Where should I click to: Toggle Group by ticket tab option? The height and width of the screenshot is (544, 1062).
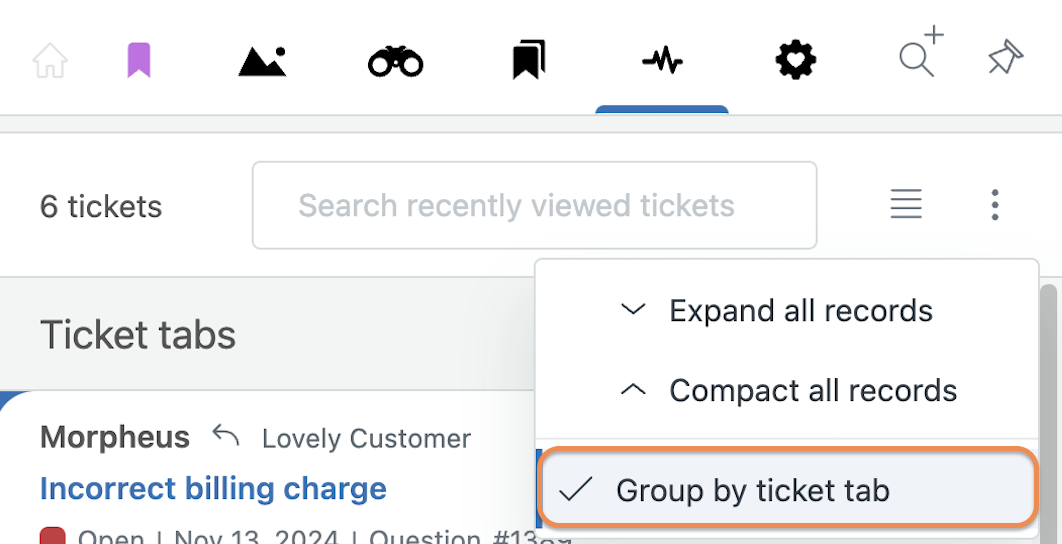(788, 490)
